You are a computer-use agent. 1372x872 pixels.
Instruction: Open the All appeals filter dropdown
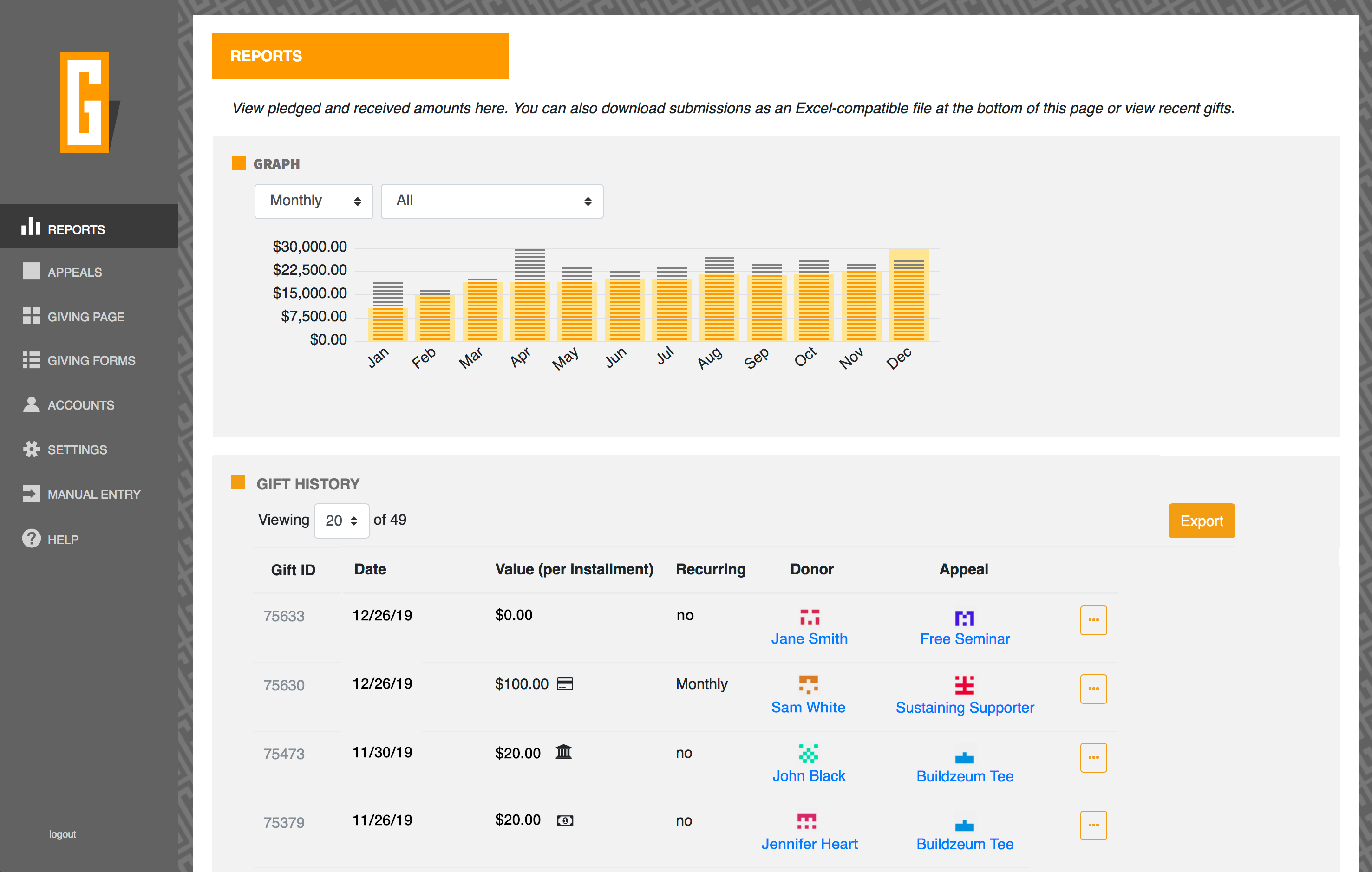click(492, 201)
